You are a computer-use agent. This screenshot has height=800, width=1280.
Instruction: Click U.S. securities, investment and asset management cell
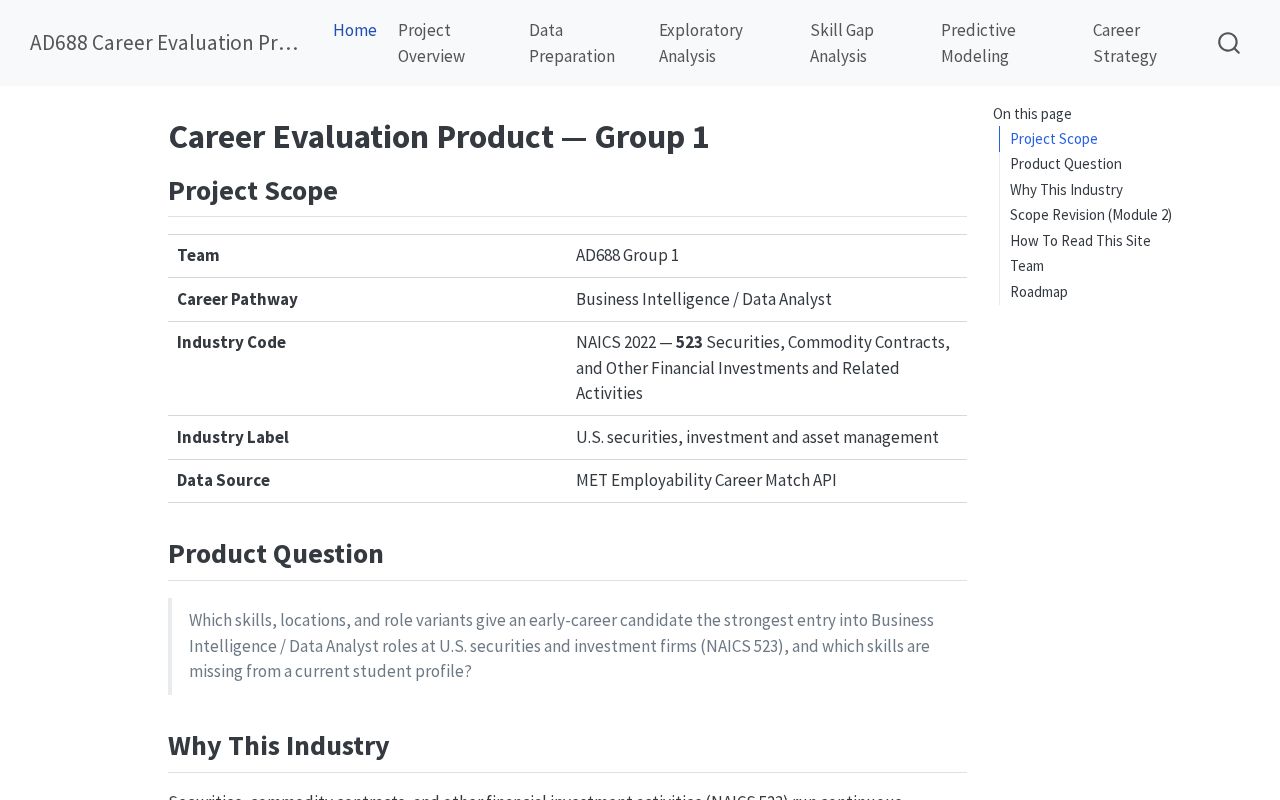coord(767,438)
